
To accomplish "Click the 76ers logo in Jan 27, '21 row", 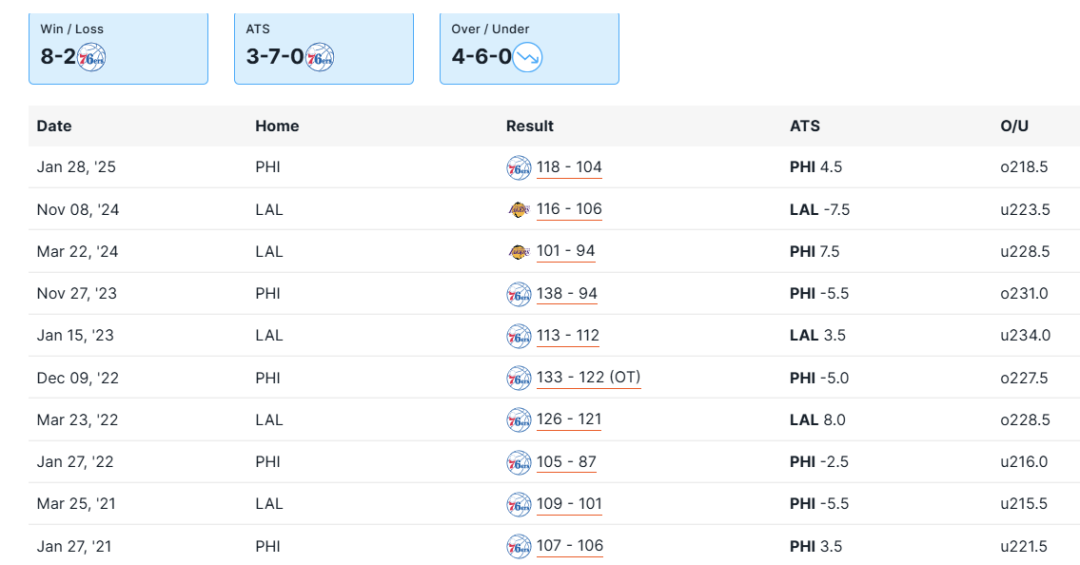I will coord(518,546).
